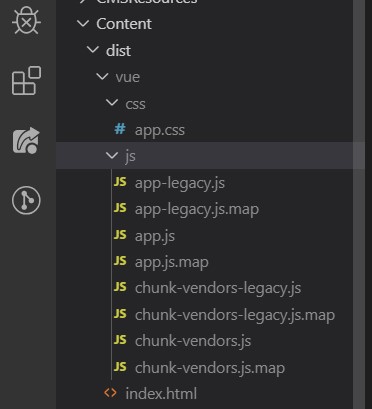This screenshot has height=409, width=372.
Task: Open the chunk-vendors-legacy.js.map file
Action: click(x=235, y=315)
